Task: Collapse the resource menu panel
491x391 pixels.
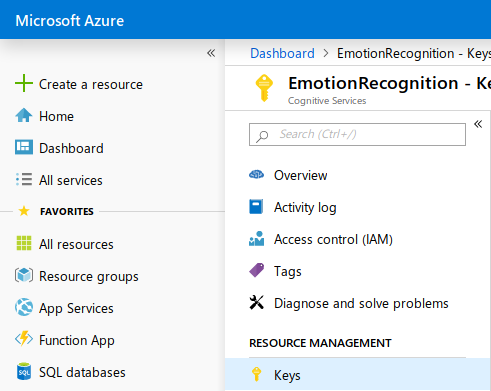Action: point(478,124)
